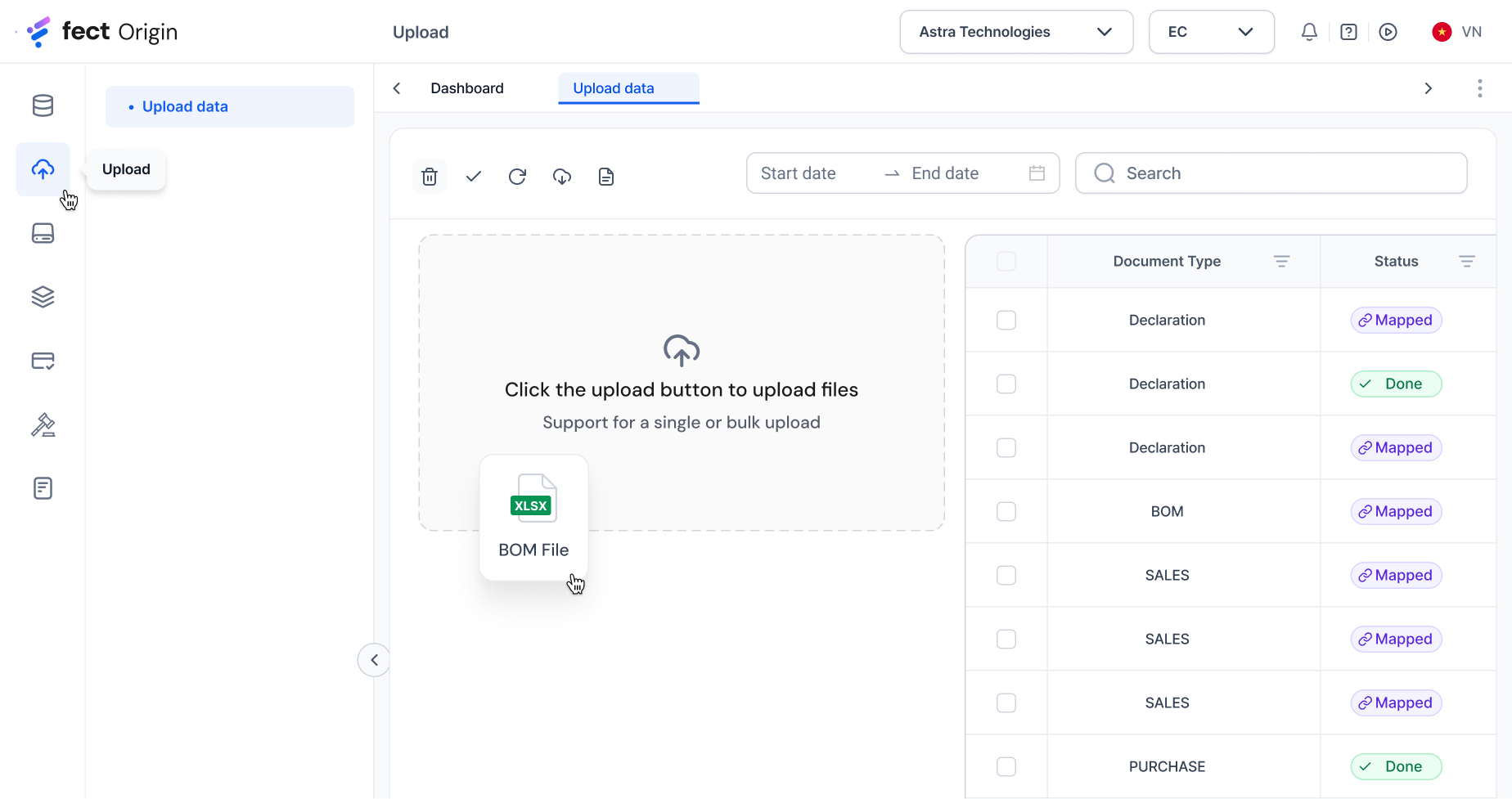Click the refresh icon in toolbar
This screenshot has width=1512, height=799.
tap(517, 177)
